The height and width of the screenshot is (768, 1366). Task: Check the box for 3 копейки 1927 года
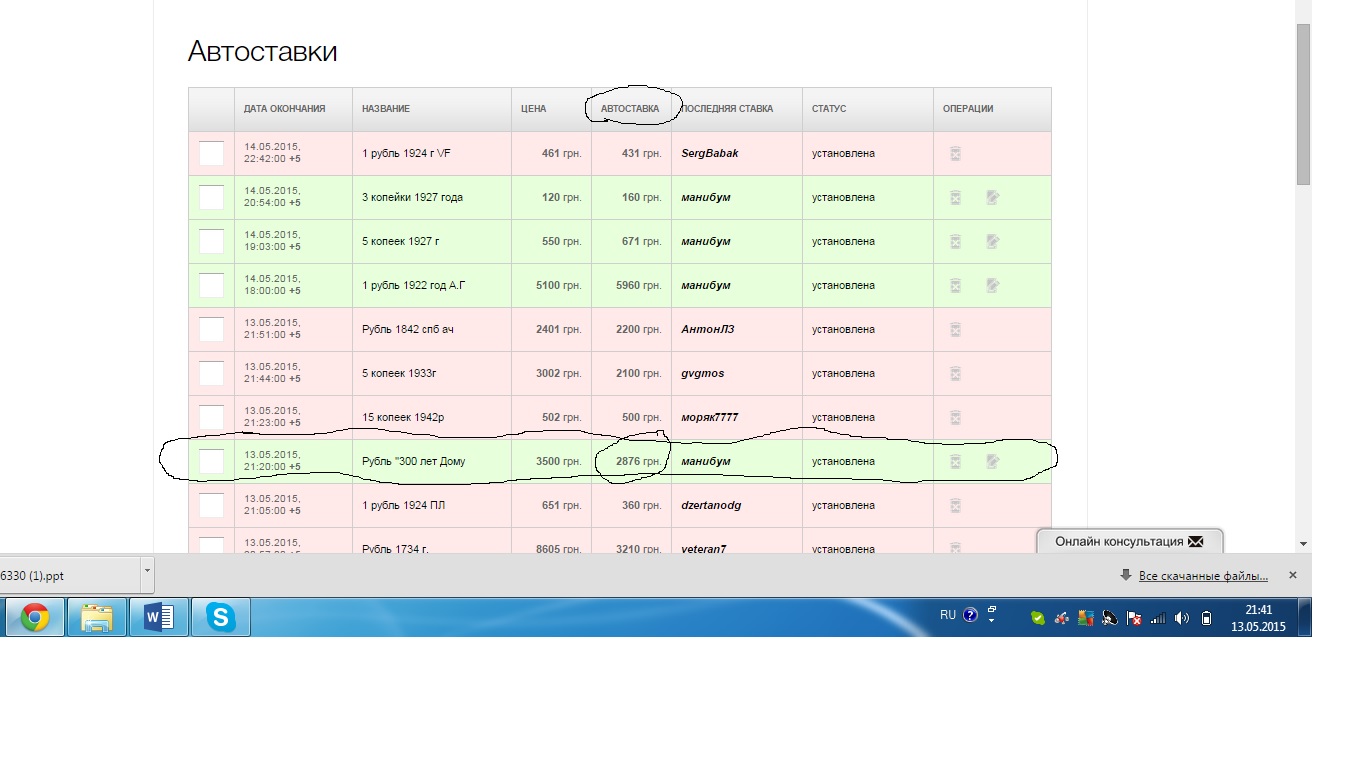(x=211, y=197)
